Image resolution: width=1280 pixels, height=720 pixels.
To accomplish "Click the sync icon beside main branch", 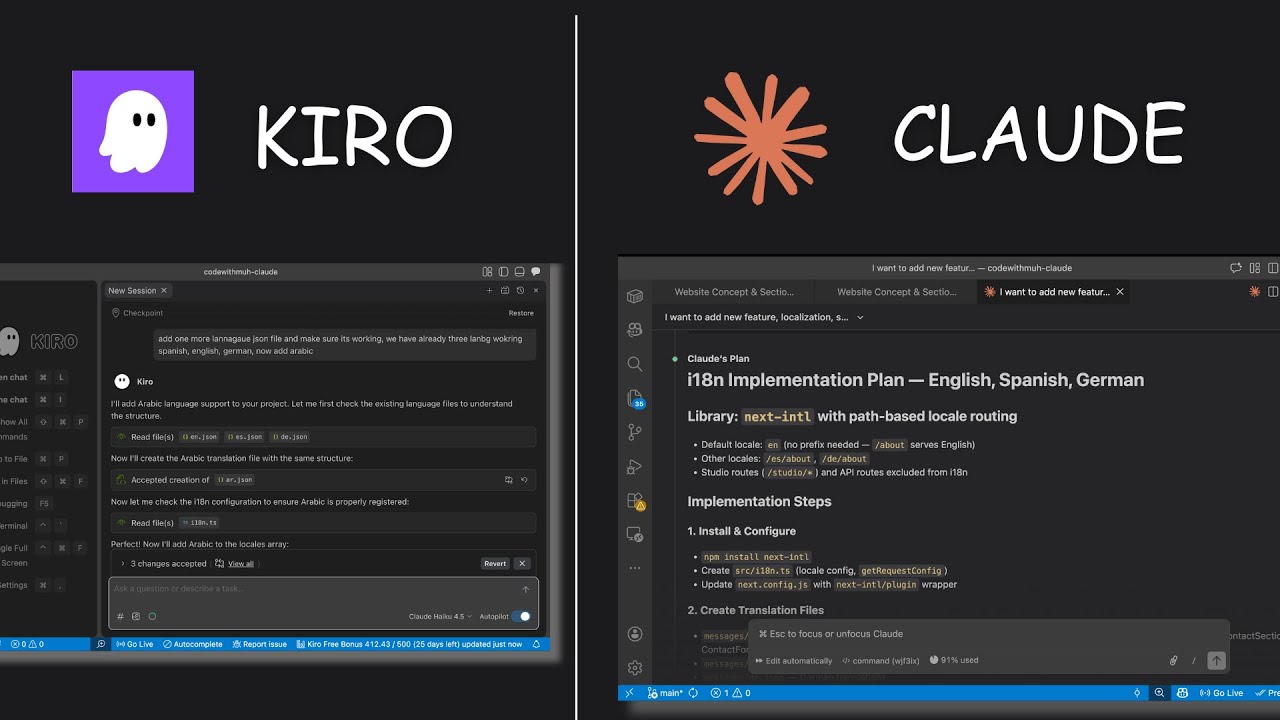I will (693, 692).
